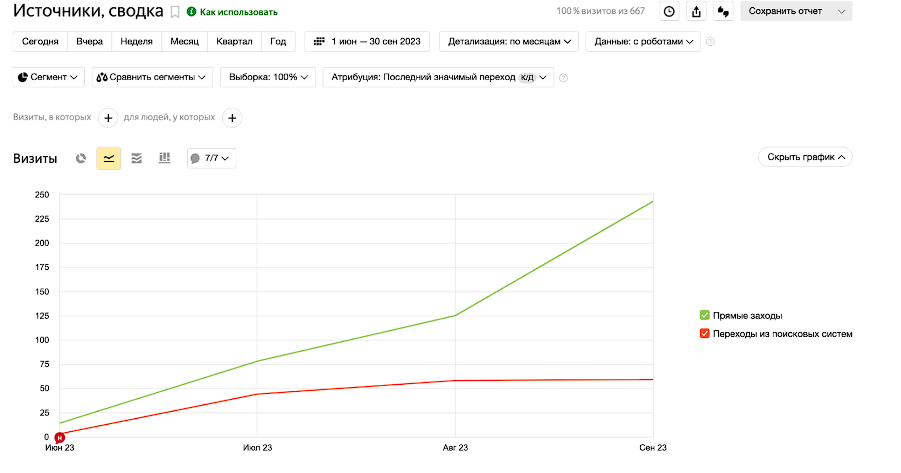This screenshot has width=901, height=473.
Task: Select the Неделя period tab
Action: [136, 42]
